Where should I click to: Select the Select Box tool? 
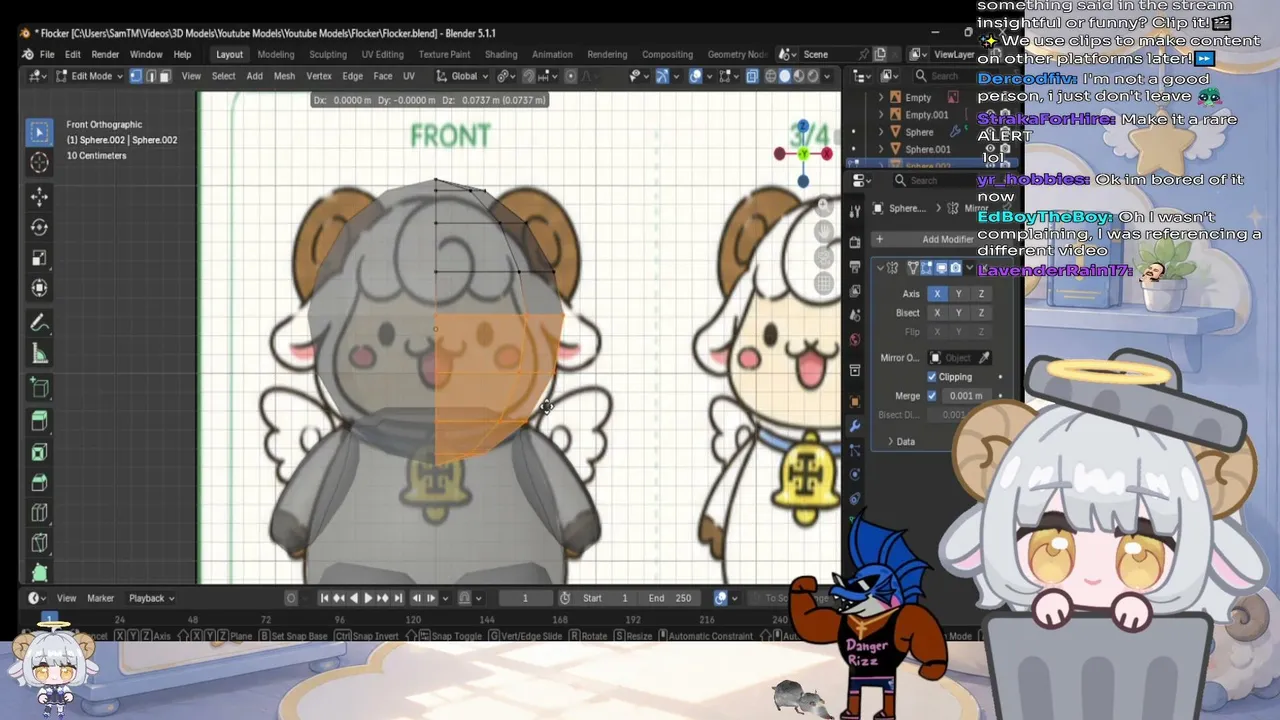tap(39, 132)
